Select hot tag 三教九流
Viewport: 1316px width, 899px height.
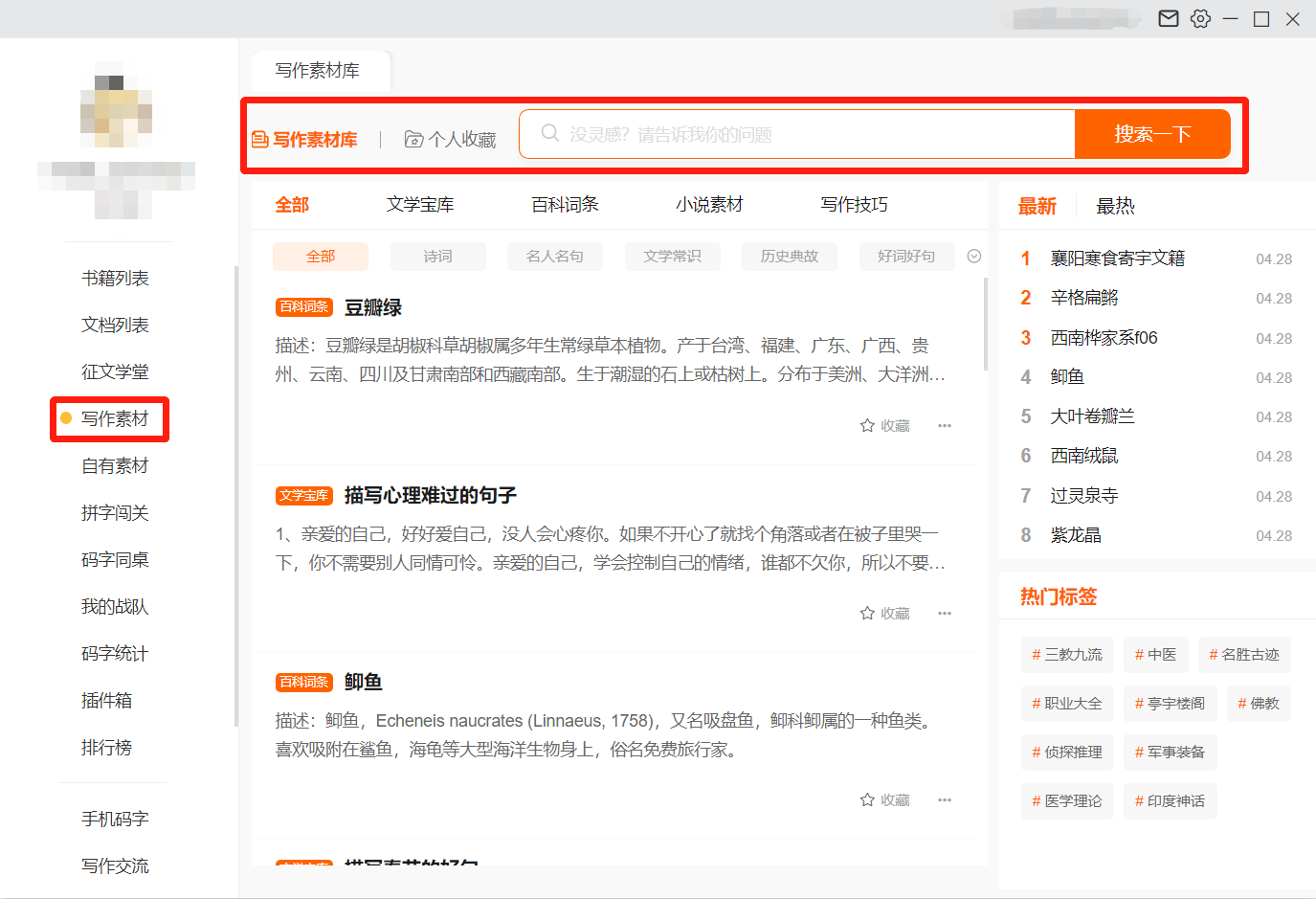click(1067, 655)
